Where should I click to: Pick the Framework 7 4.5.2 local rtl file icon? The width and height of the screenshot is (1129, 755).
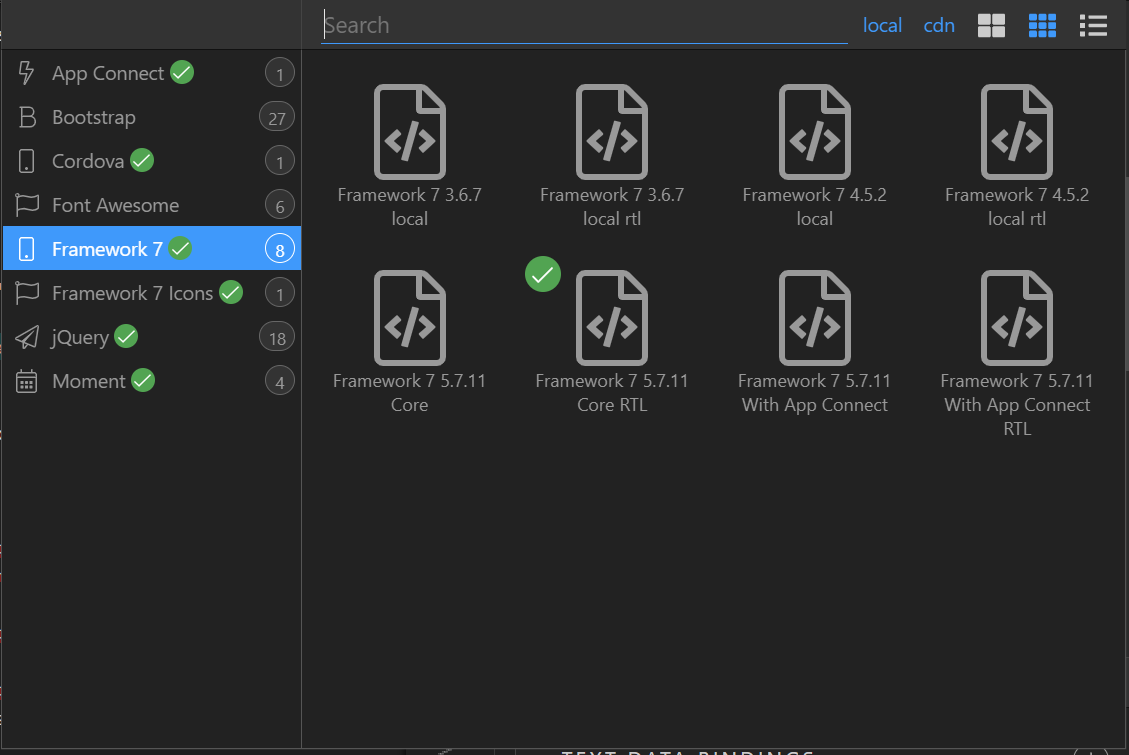pos(1017,132)
